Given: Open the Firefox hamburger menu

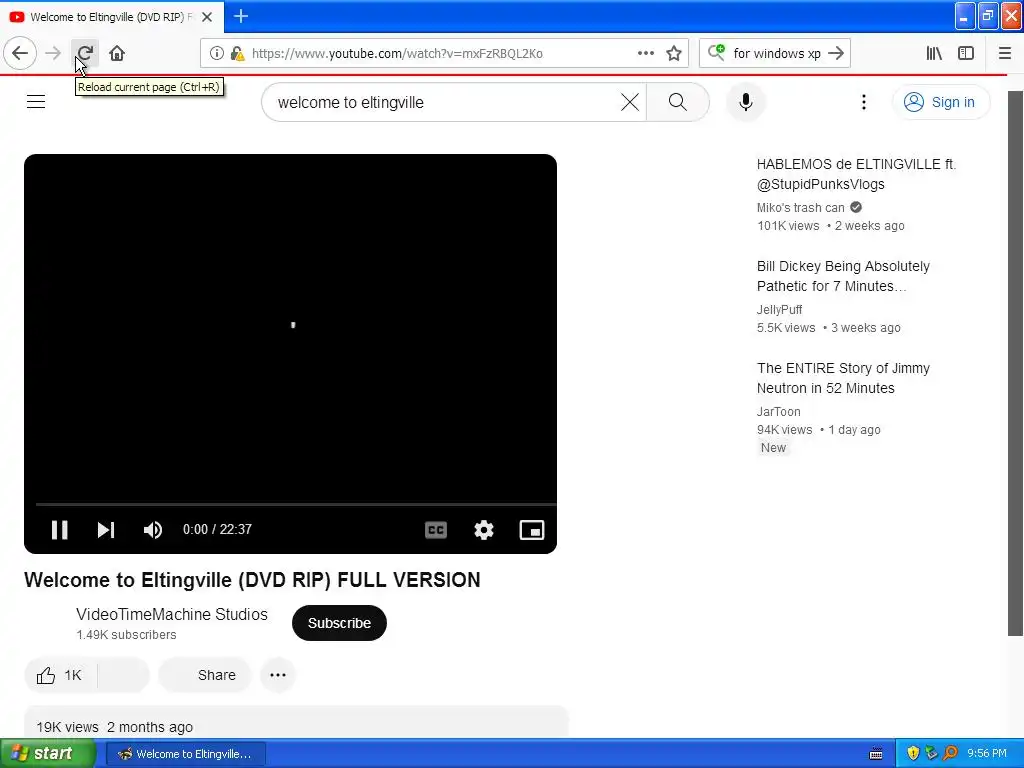Looking at the screenshot, I should [1005, 54].
